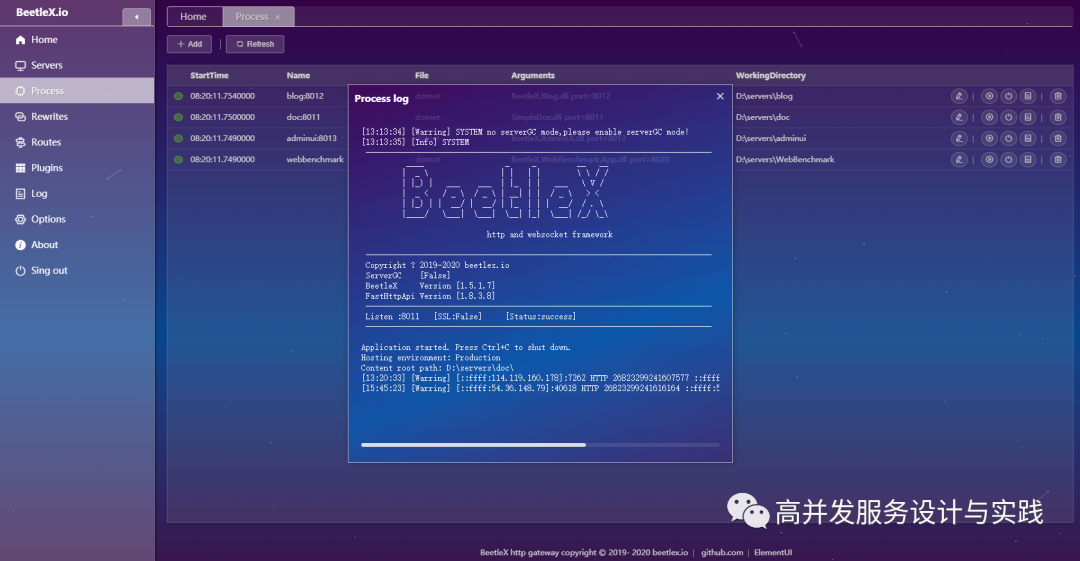1080x561 pixels.
Task: Start the D:\servers\adminui process
Action: 989,139
